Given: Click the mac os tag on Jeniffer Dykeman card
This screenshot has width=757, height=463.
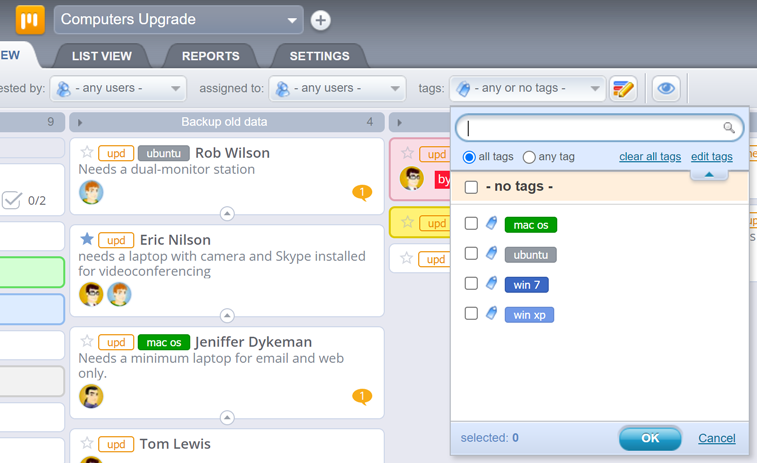Looking at the screenshot, I should pos(164,342).
